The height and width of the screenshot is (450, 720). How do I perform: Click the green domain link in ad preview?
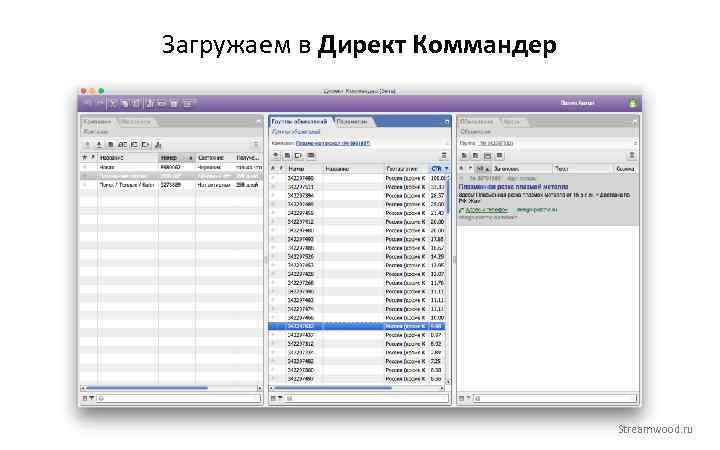537,210
